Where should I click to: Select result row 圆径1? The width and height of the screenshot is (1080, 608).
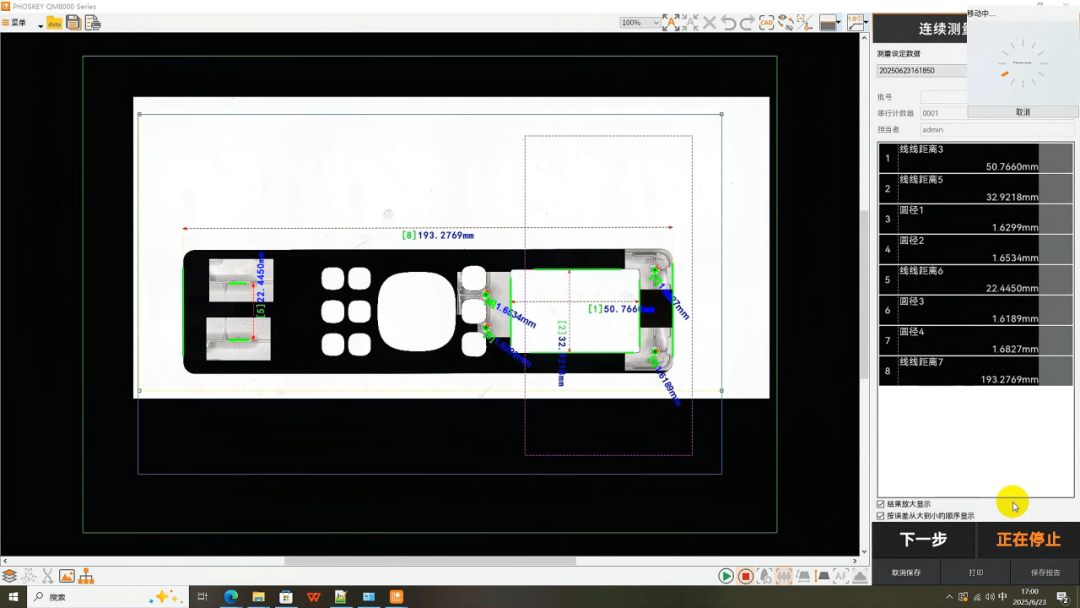975,218
